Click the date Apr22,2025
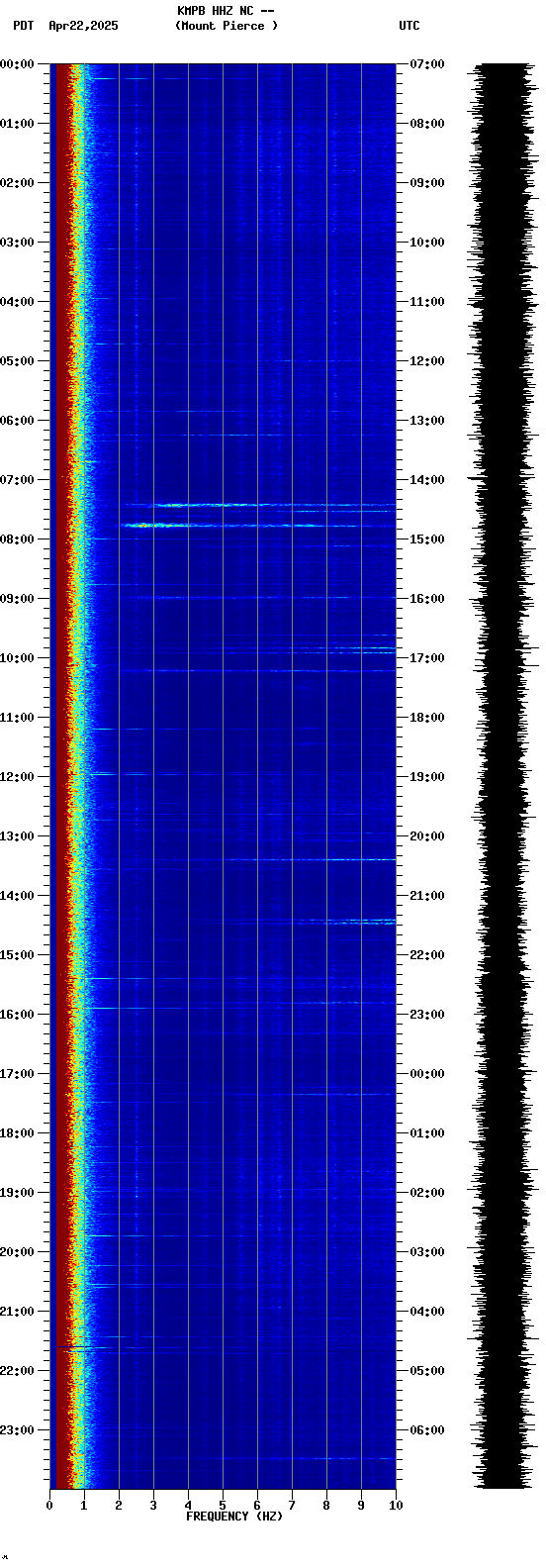The width and height of the screenshot is (546, 1568). point(83,26)
